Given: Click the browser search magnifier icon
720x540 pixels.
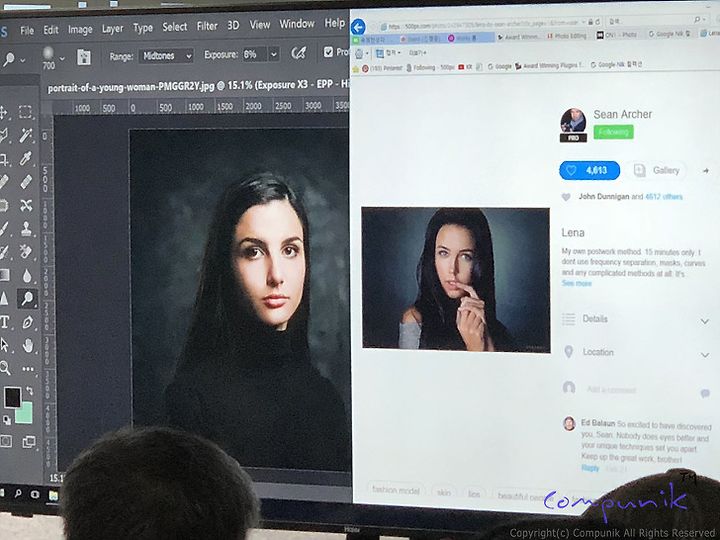Looking at the screenshot, I should pos(698,20).
